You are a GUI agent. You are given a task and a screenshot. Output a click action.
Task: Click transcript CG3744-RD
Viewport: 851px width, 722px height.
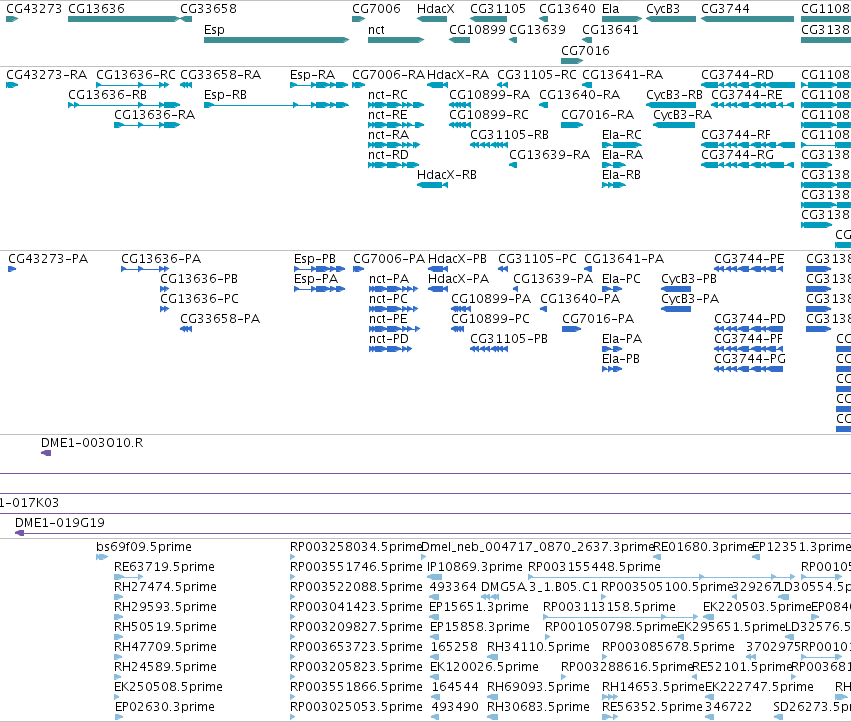pos(748,85)
